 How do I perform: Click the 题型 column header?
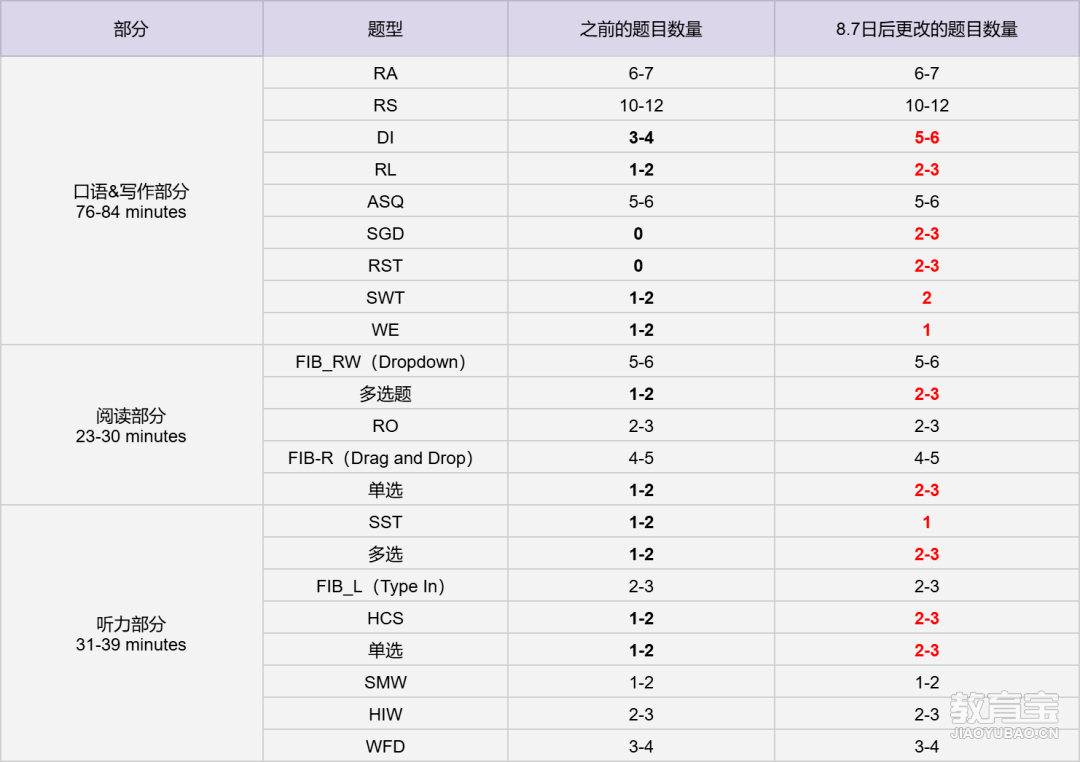tap(385, 29)
